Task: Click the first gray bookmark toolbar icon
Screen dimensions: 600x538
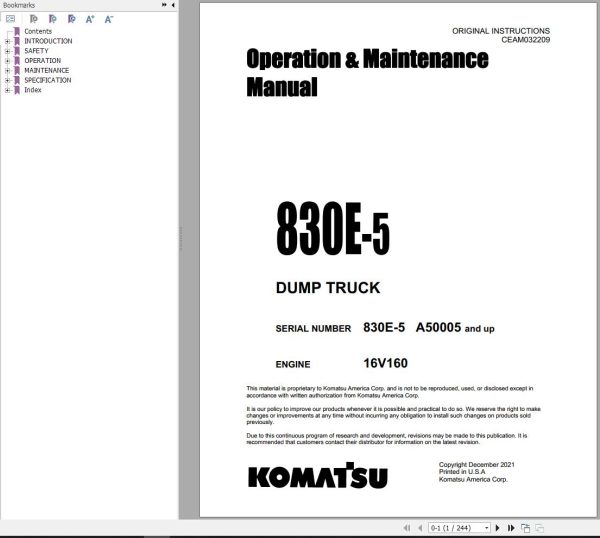Action: pos(33,19)
